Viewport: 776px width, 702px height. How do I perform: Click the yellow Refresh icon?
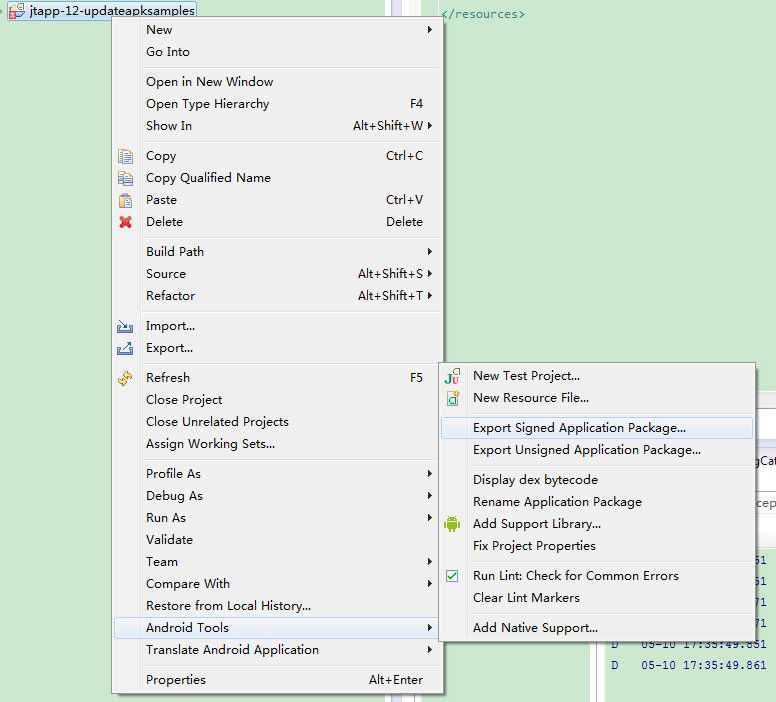[x=125, y=378]
